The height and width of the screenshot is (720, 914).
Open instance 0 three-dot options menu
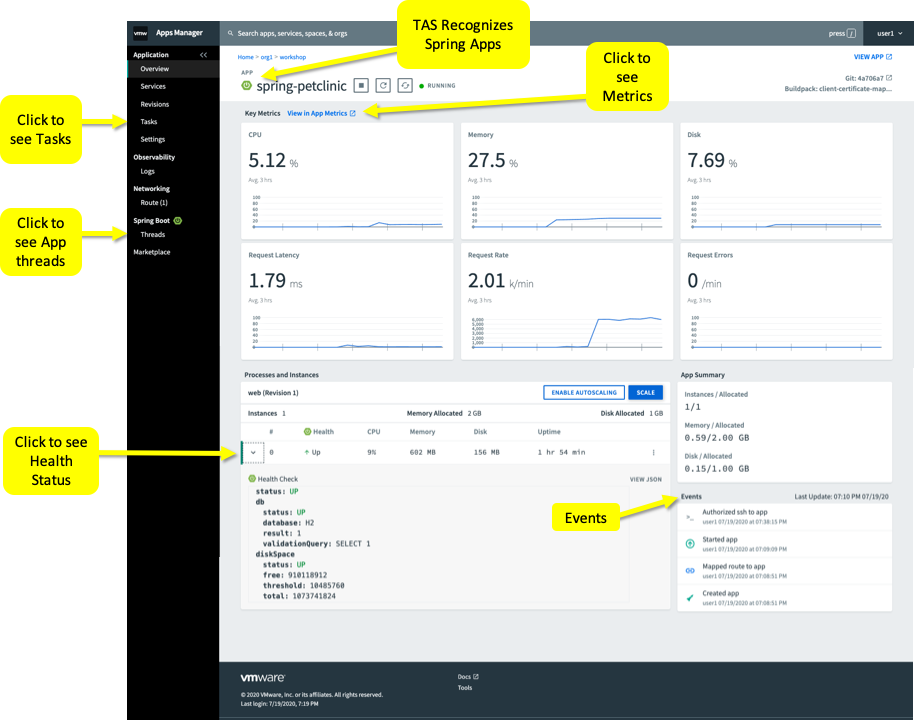point(653,452)
